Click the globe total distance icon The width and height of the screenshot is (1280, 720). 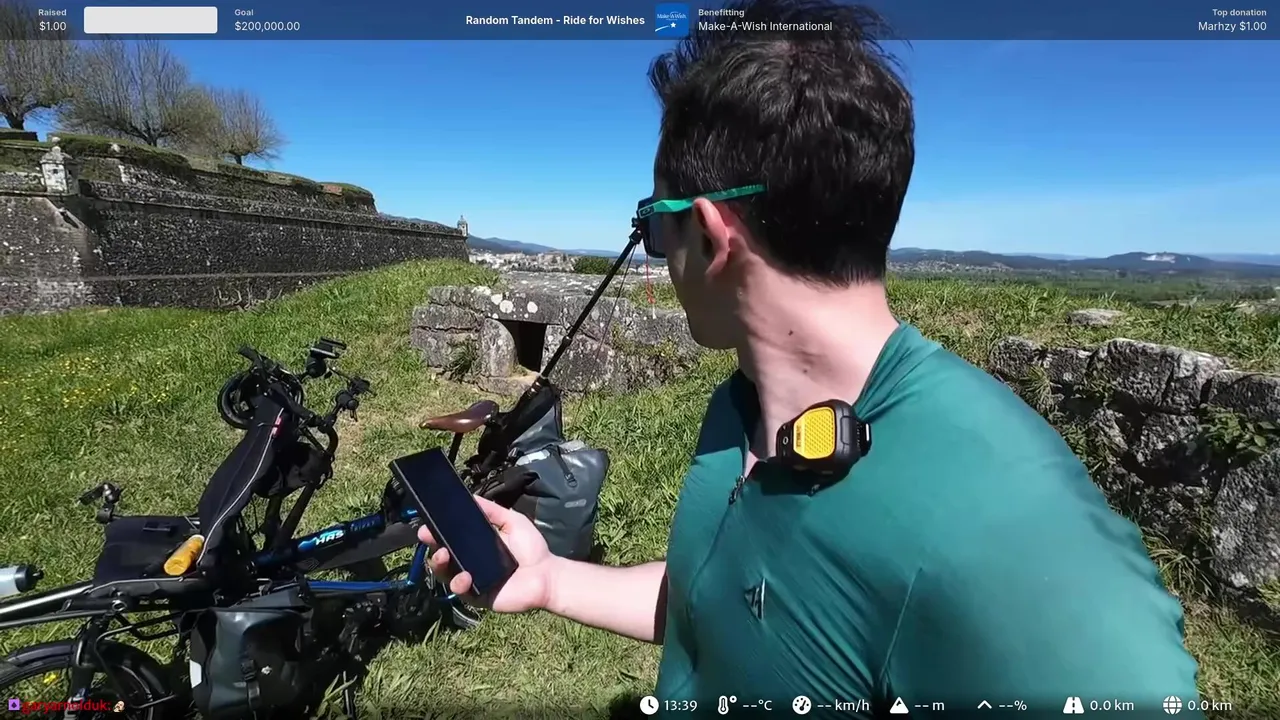pyautogui.click(x=1172, y=705)
